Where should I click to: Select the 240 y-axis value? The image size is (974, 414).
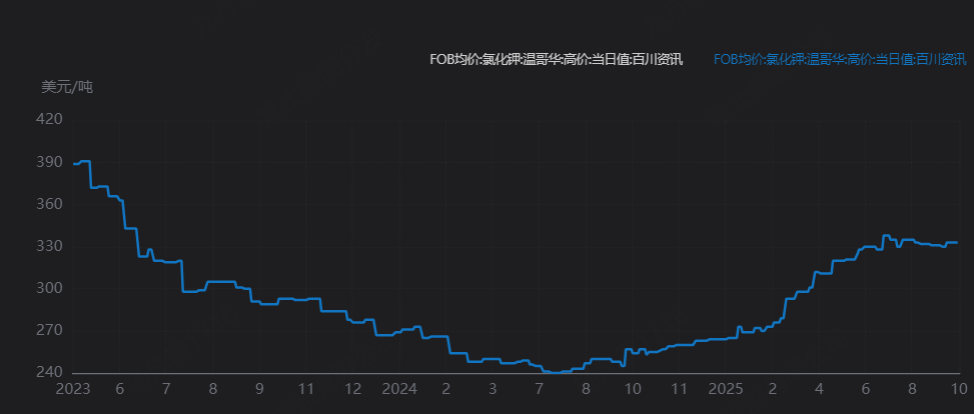click(51, 372)
